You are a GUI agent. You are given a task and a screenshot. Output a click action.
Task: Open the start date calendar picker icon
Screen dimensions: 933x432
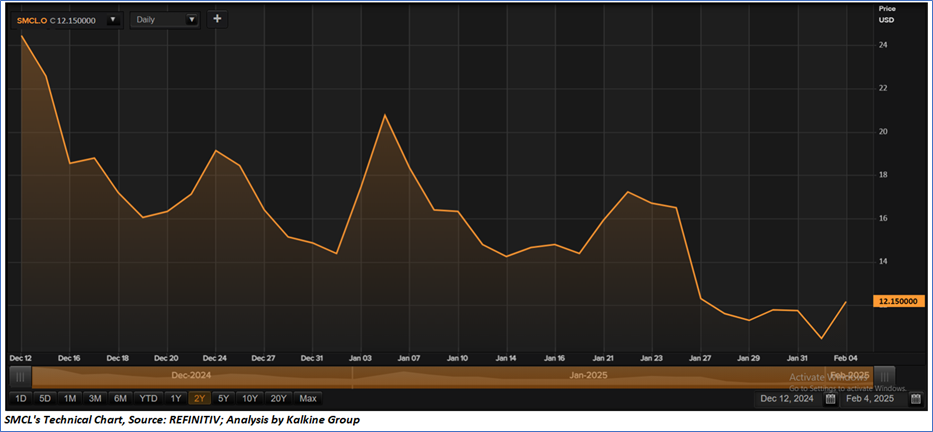point(829,399)
